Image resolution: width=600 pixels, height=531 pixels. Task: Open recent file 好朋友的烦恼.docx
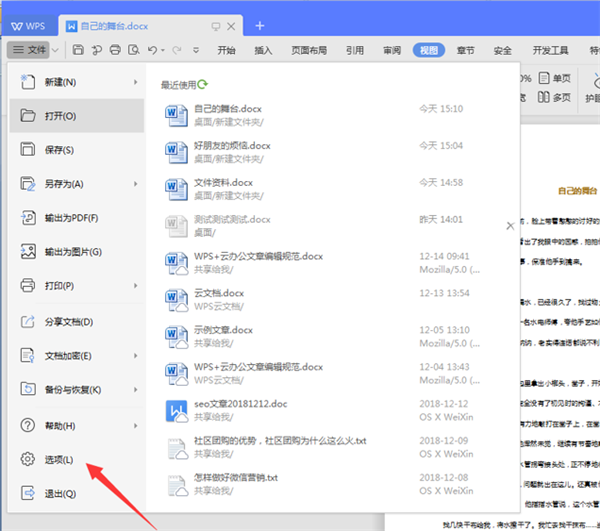tap(232, 145)
